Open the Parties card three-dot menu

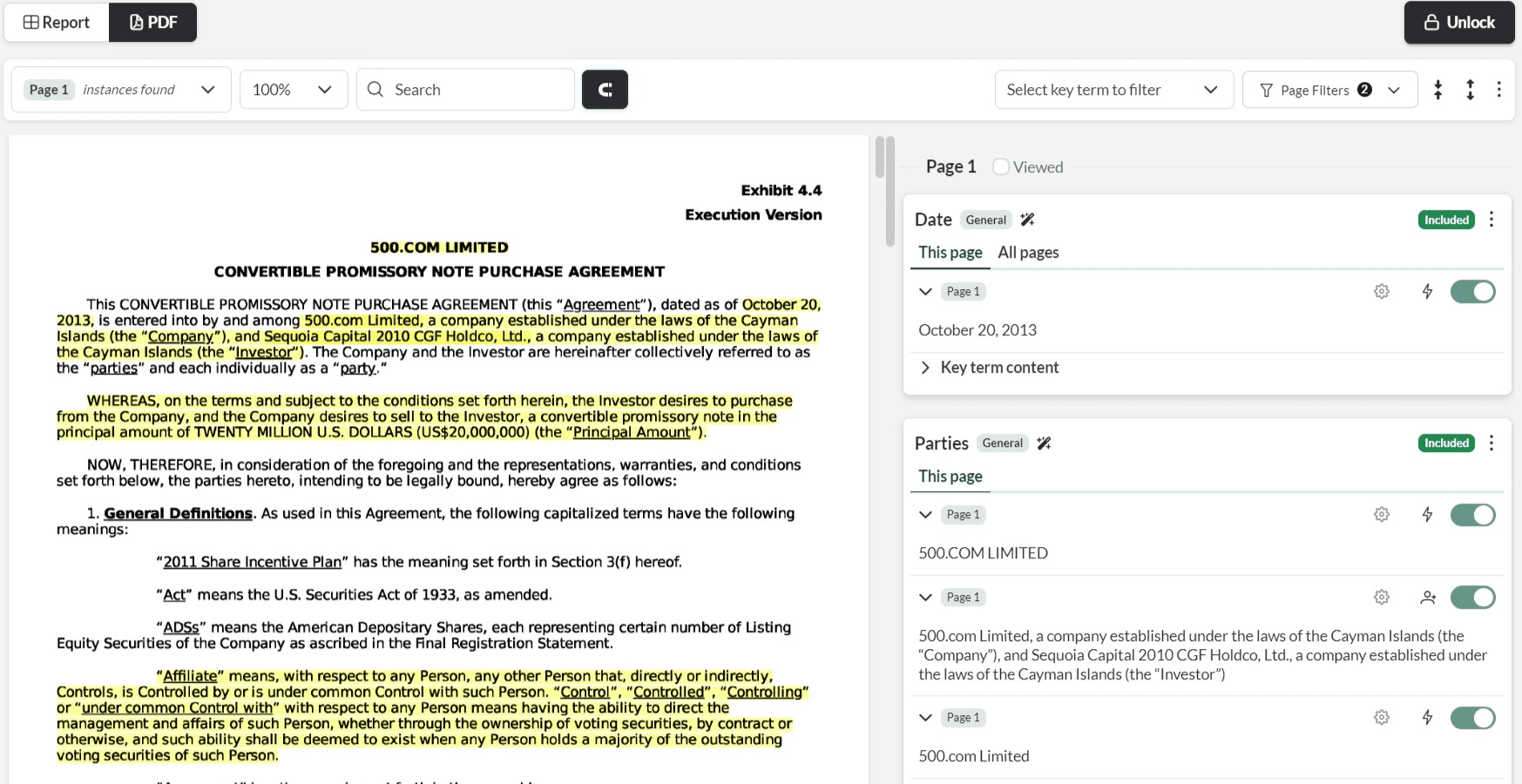click(1492, 443)
